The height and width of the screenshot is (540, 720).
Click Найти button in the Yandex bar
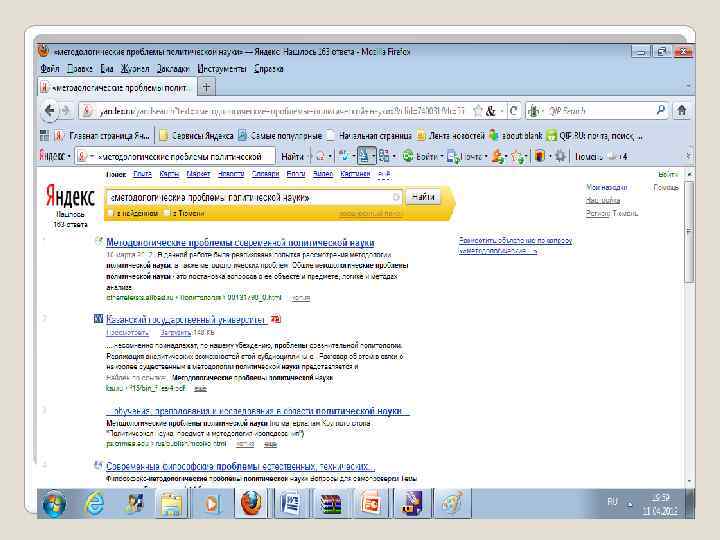click(x=292, y=157)
